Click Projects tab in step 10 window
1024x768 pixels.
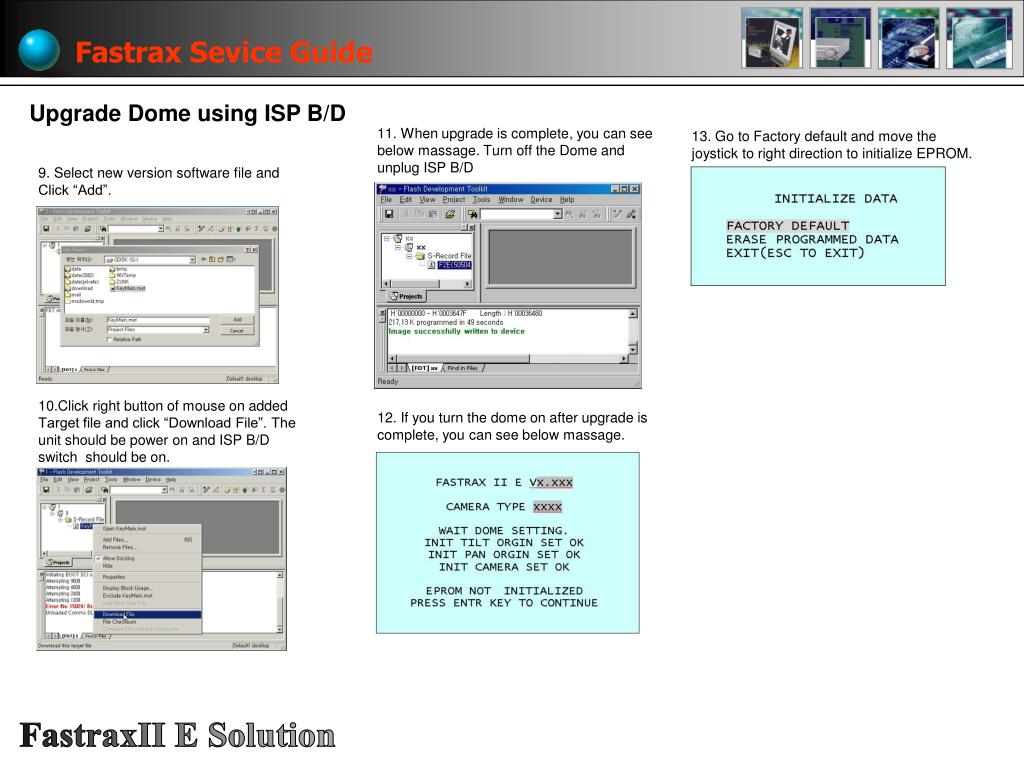(x=58, y=562)
